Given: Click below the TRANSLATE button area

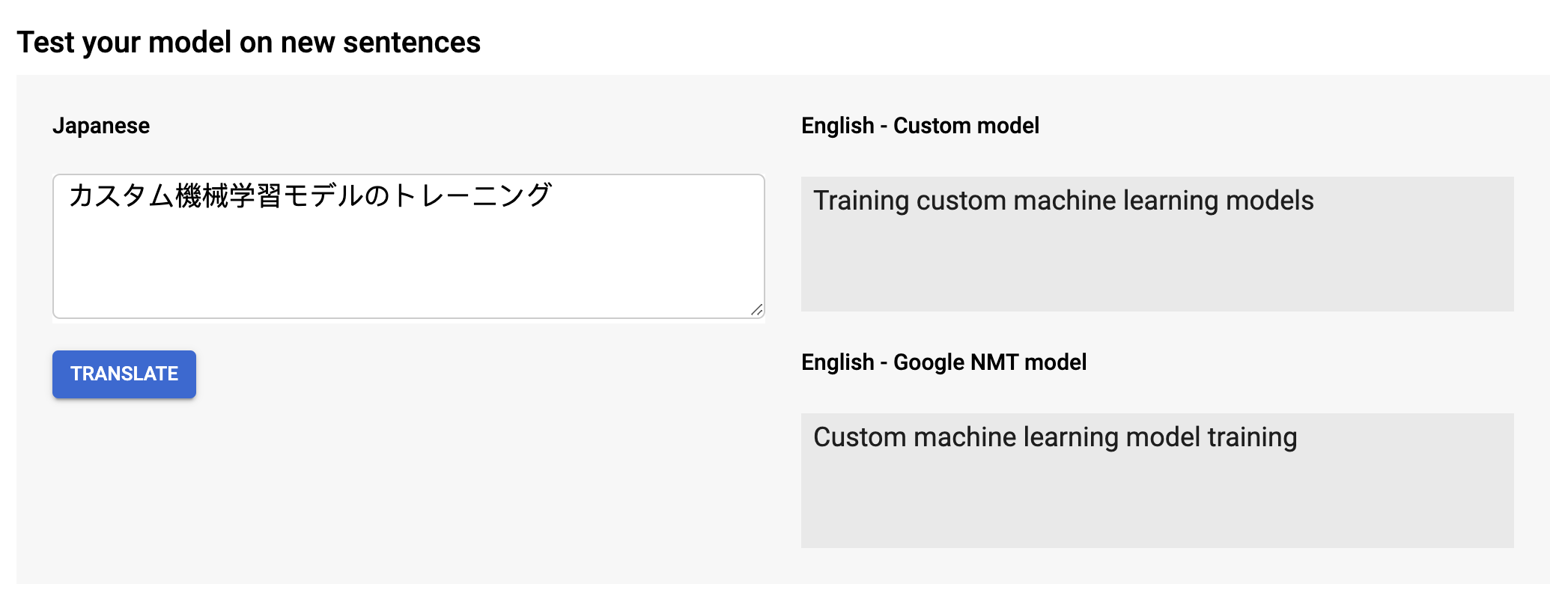Looking at the screenshot, I should click(124, 449).
